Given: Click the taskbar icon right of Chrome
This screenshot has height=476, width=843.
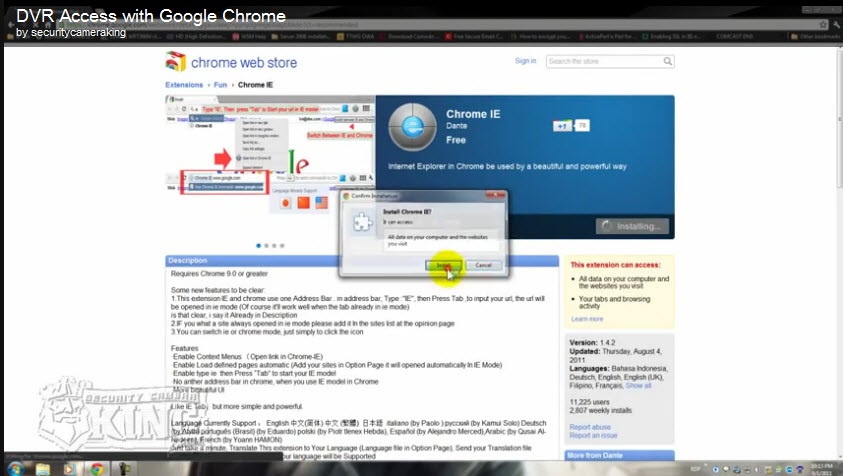Looking at the screenshot, I should 124,468.
